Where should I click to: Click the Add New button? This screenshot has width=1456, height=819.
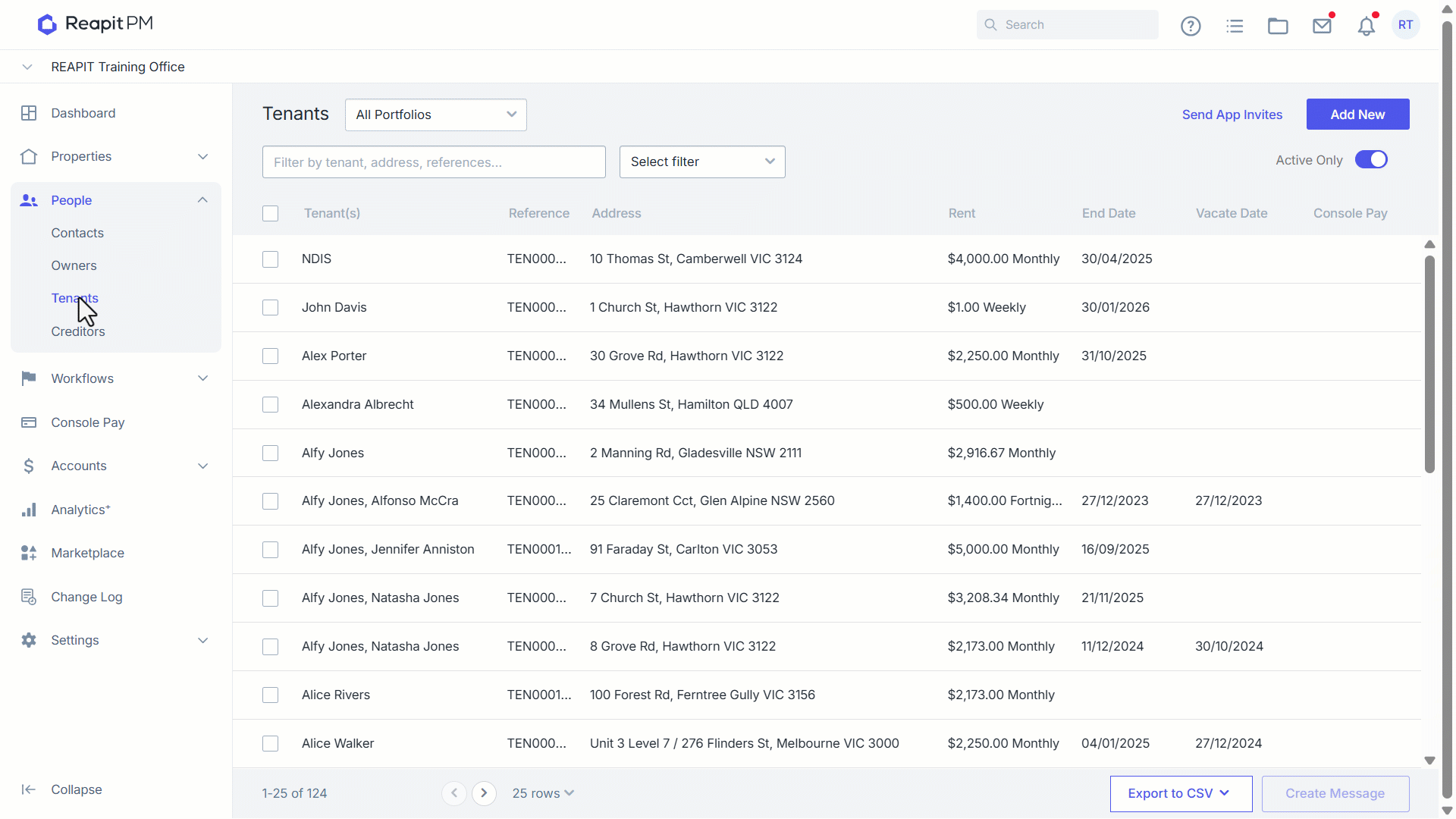1357,115
